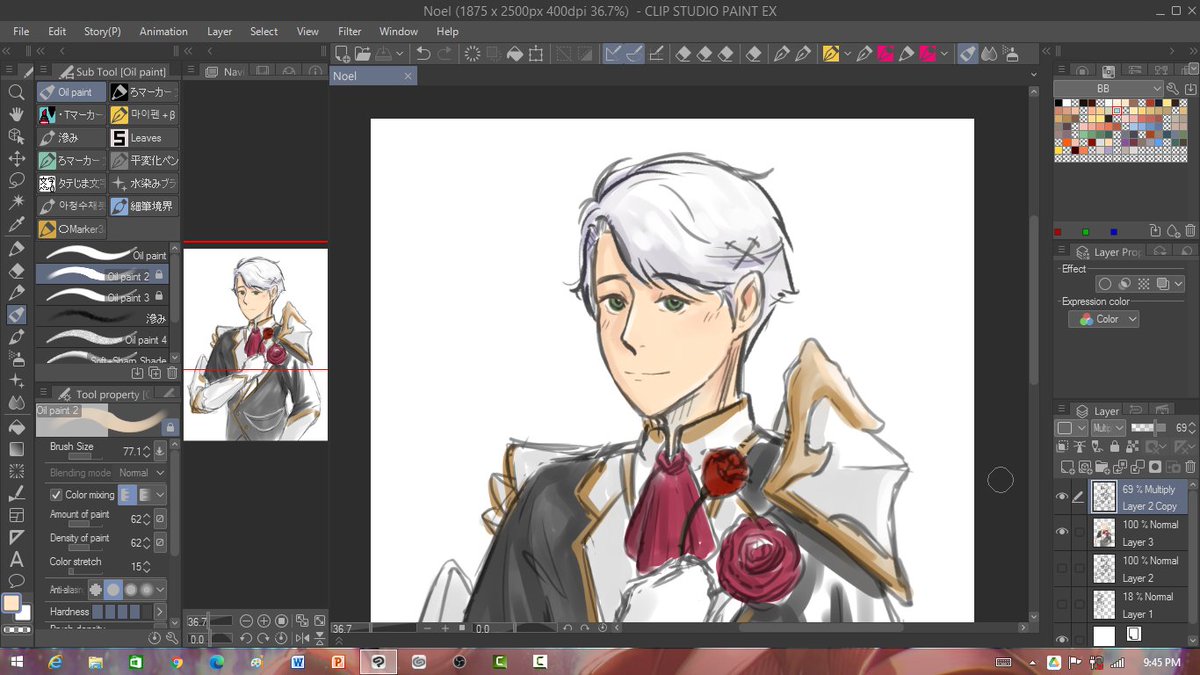The height and width of the screenshot is (675, 1200).
Task: Toggle eye of the Paper layer
Action: point(1062,638)
